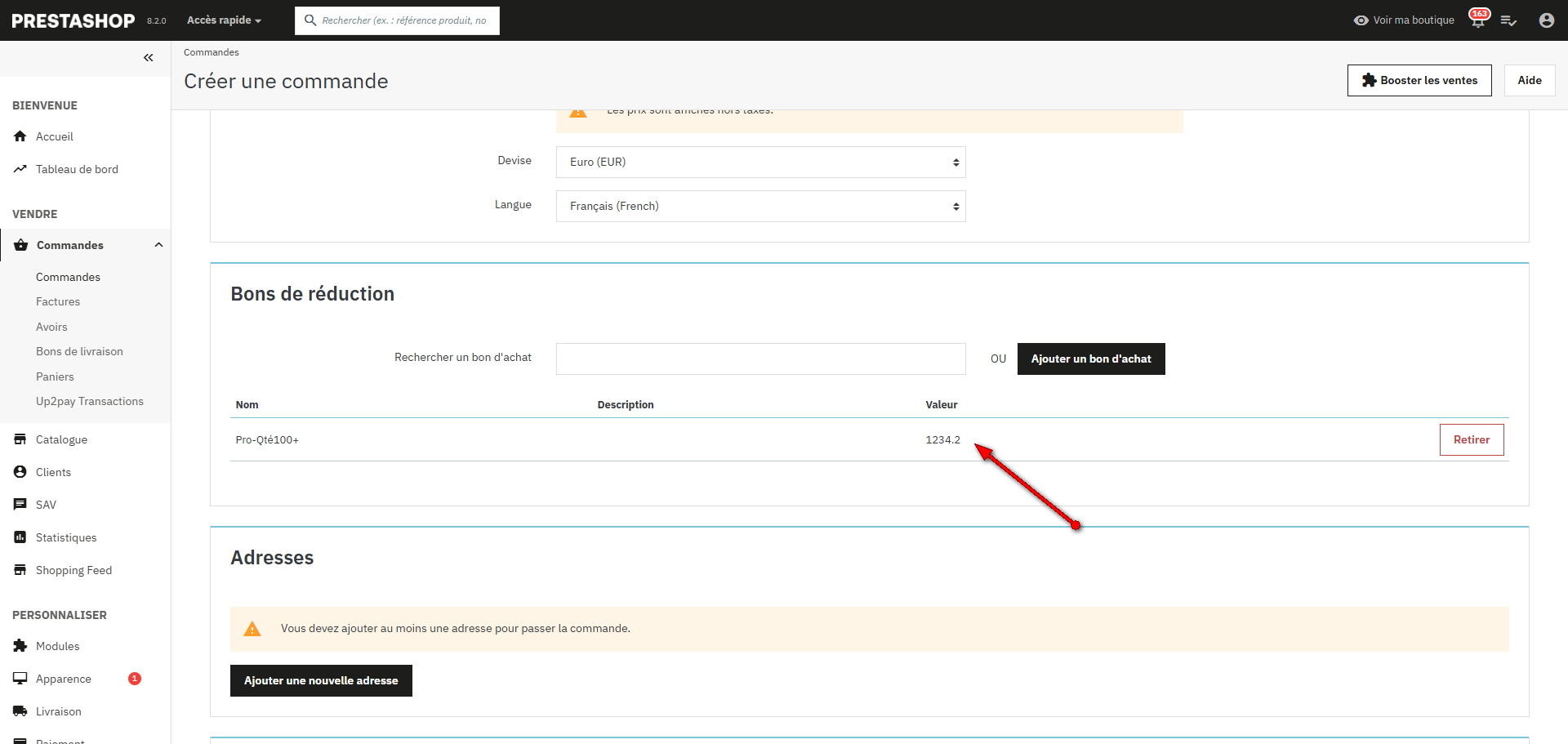This screenshot has width=1568, height=744.
Task: Open Avoirs submenu item
Action: pos(51,327)
